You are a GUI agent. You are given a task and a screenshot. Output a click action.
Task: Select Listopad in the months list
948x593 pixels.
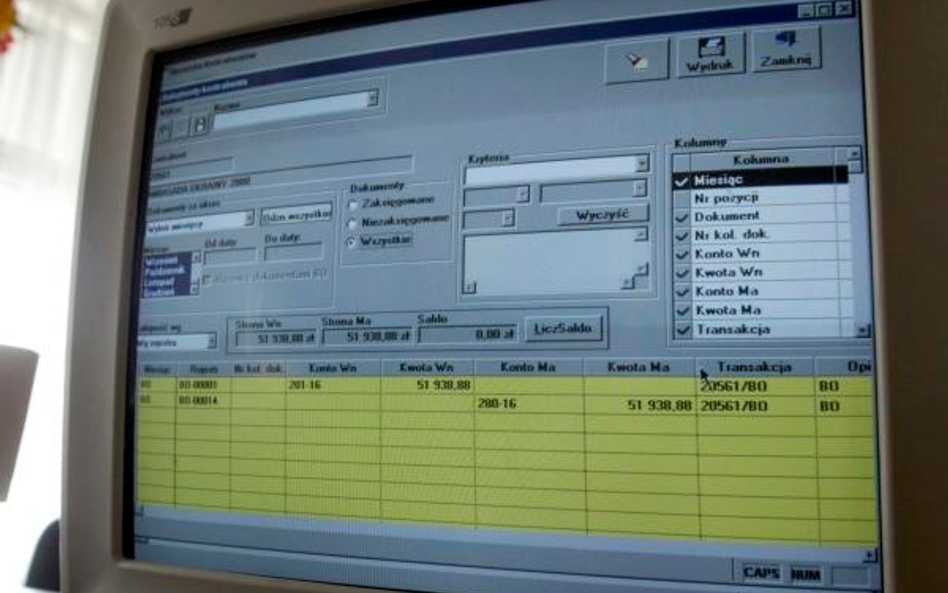(x=160, y=282)
